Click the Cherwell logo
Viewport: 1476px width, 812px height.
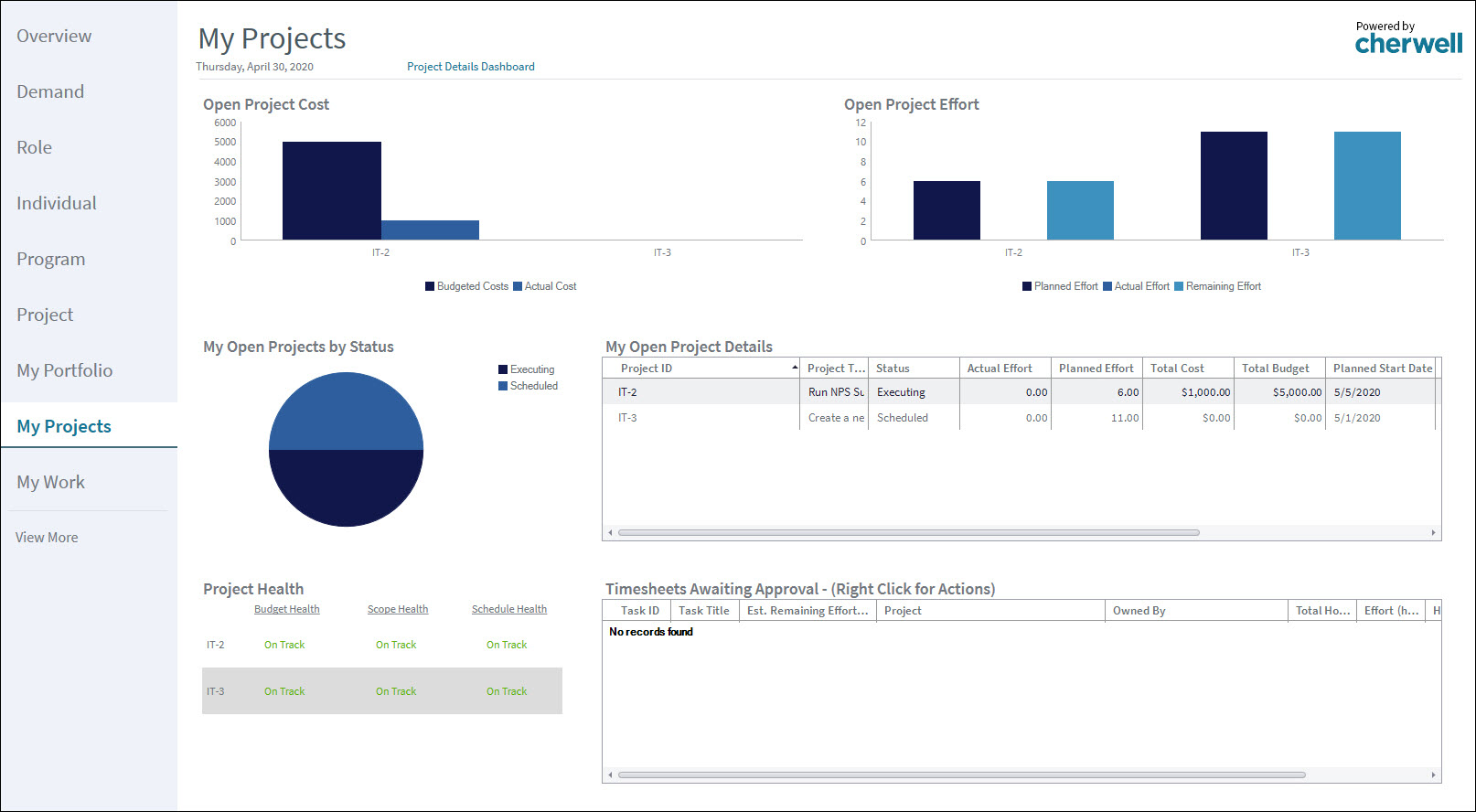(x=1408, y=38)
